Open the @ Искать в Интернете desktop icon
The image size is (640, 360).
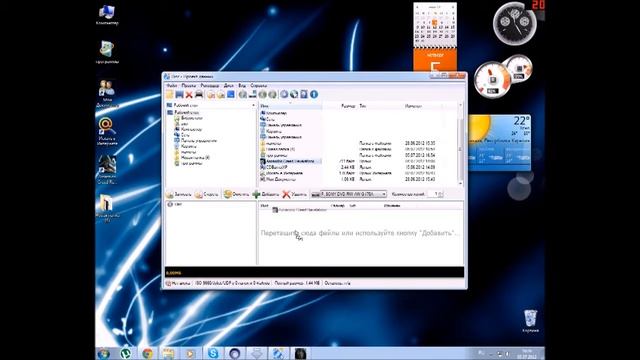(x=107, y=131)
